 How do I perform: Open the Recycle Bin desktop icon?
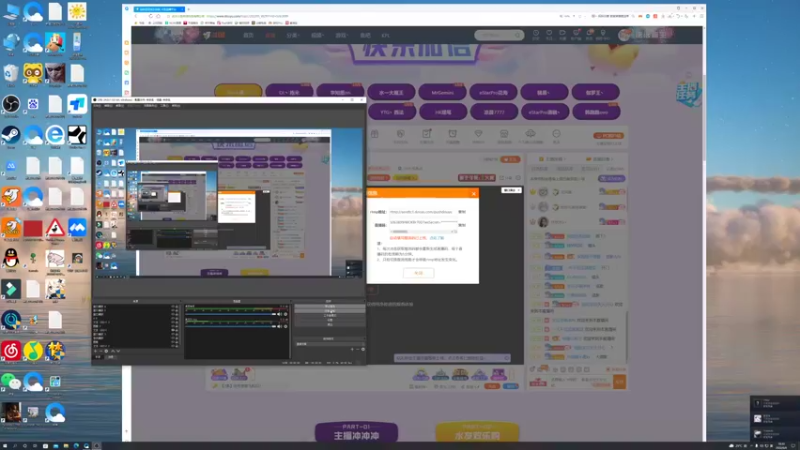11,74
